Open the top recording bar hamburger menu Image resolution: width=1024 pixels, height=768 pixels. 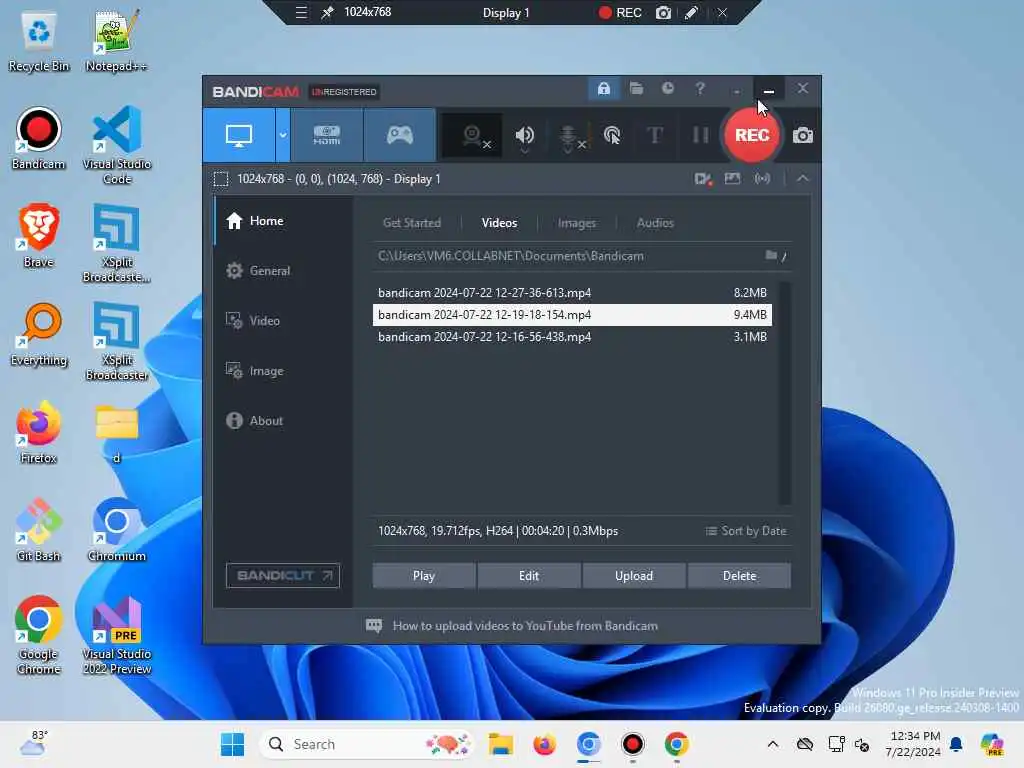301,12
